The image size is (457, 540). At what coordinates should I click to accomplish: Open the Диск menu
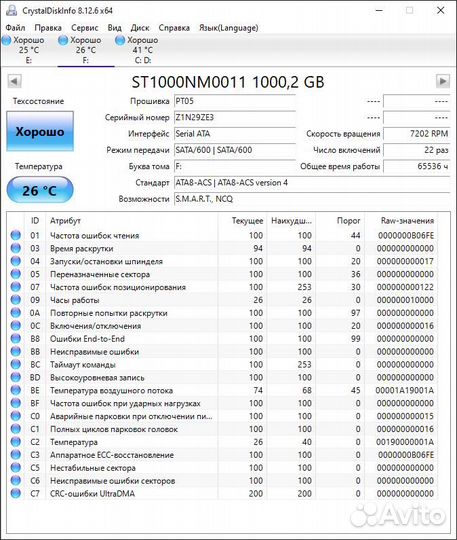click(140, 28)
